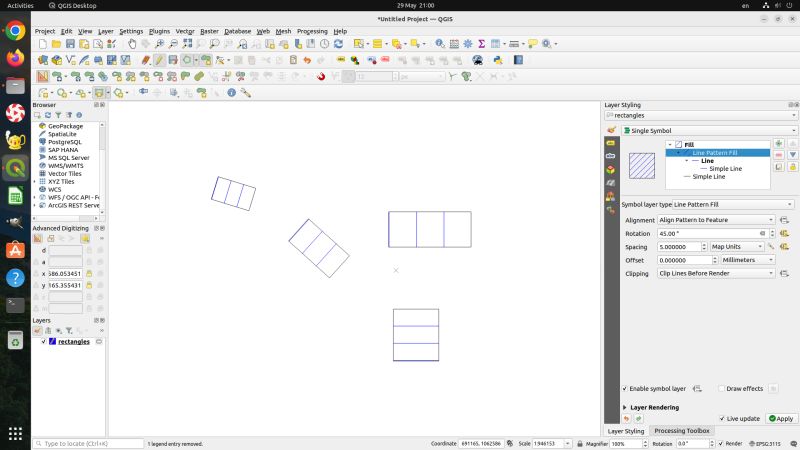Launch QGIS from the Ubuntu dock
The image size is (800, 450).
tap(15, 168)
